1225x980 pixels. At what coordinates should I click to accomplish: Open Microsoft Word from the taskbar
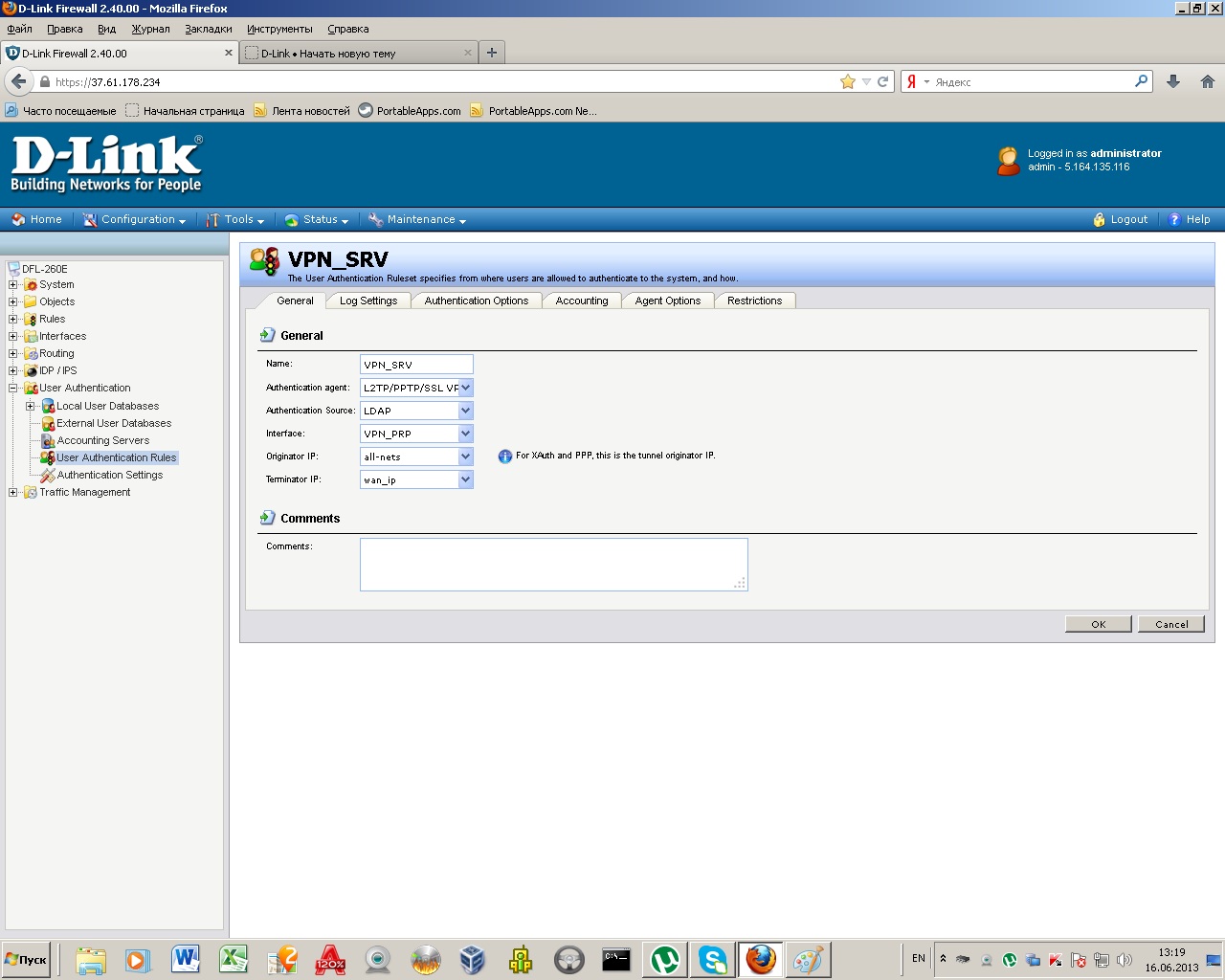point(186,959)
